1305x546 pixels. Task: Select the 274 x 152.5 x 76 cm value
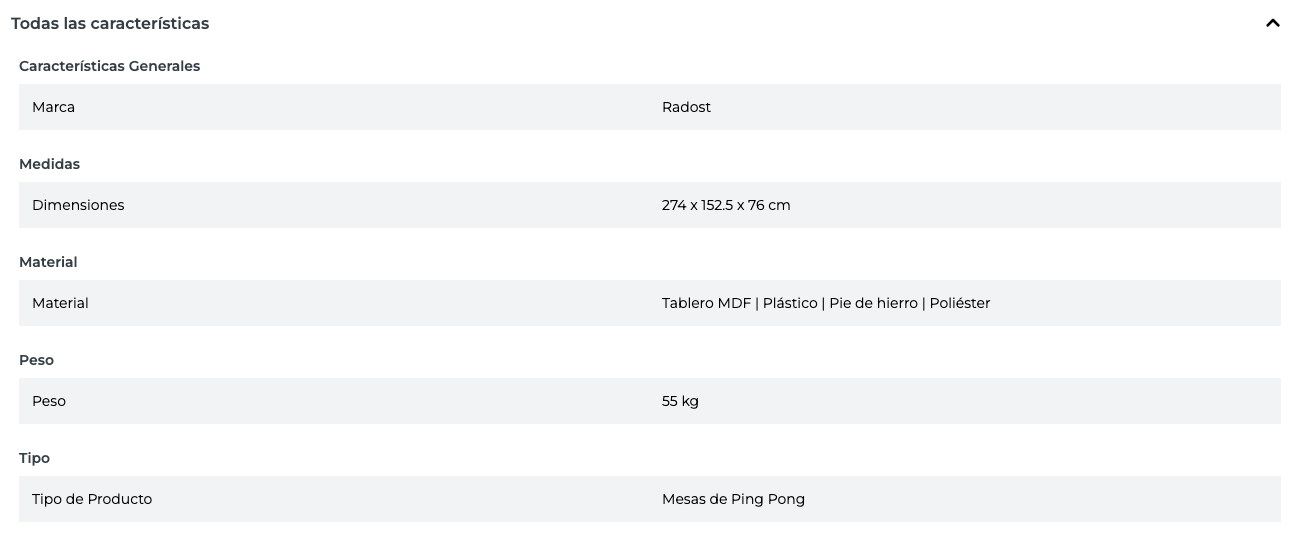[x=726, y=205]
